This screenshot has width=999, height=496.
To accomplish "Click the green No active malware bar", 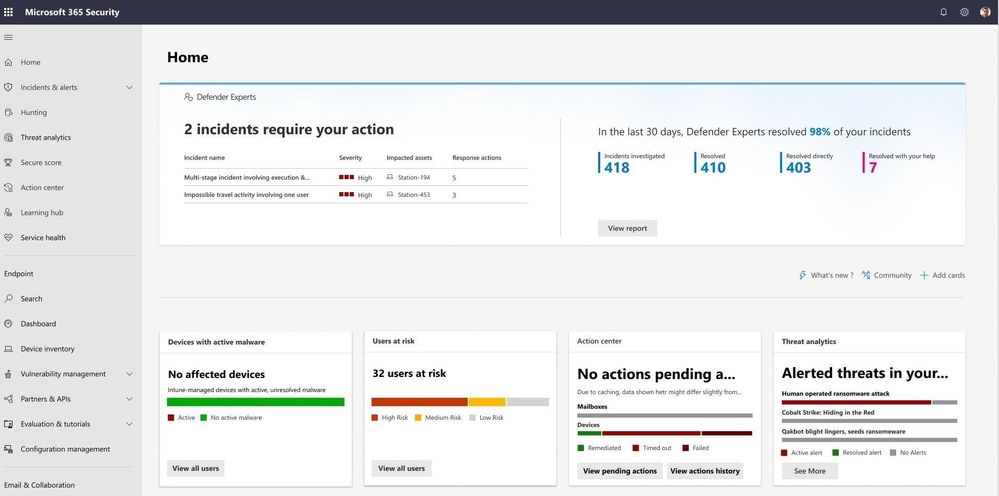I will [255, 402].
